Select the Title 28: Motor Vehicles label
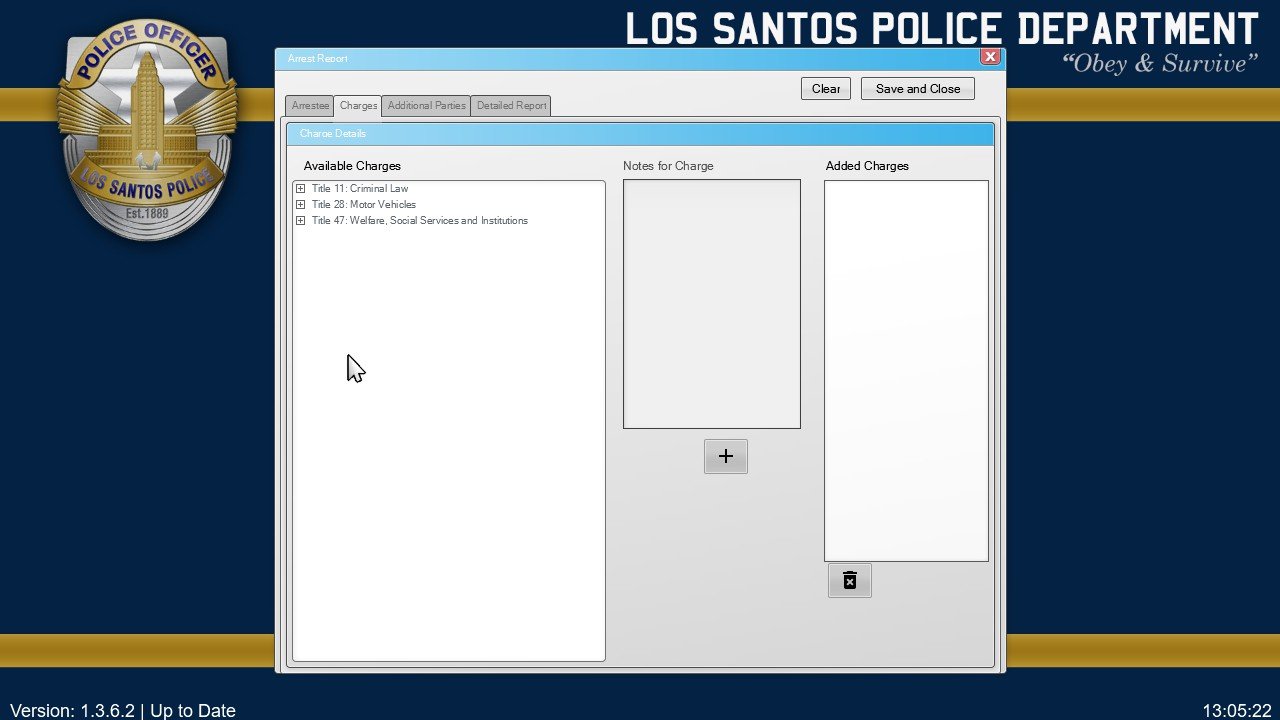Viewport: 1280px width, 720px height. point(364,205)
